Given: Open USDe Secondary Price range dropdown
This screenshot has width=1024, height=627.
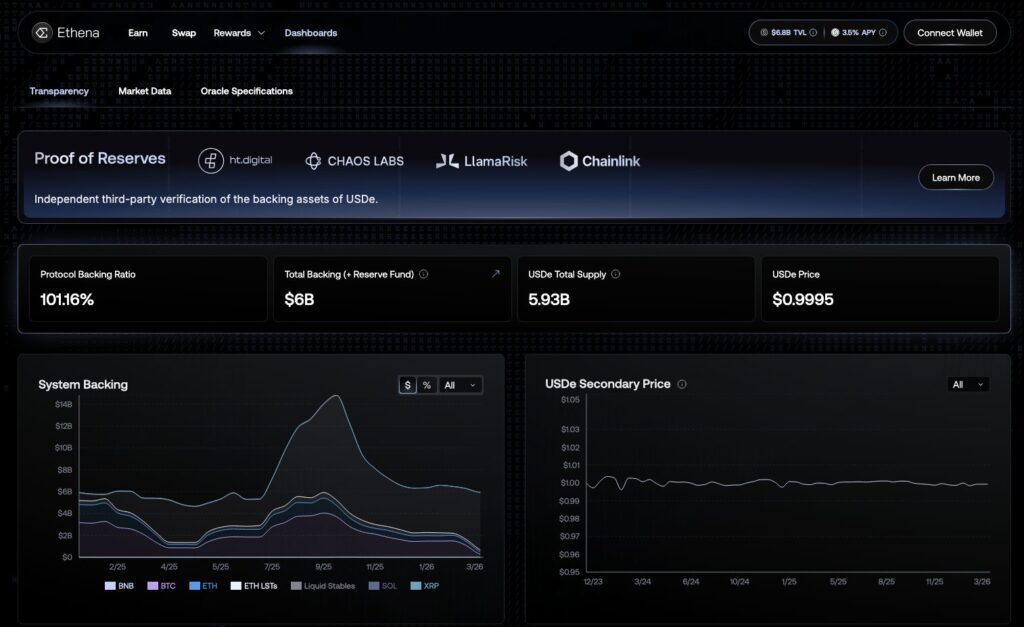Looking at the screenshot, I should click(968, 384).
